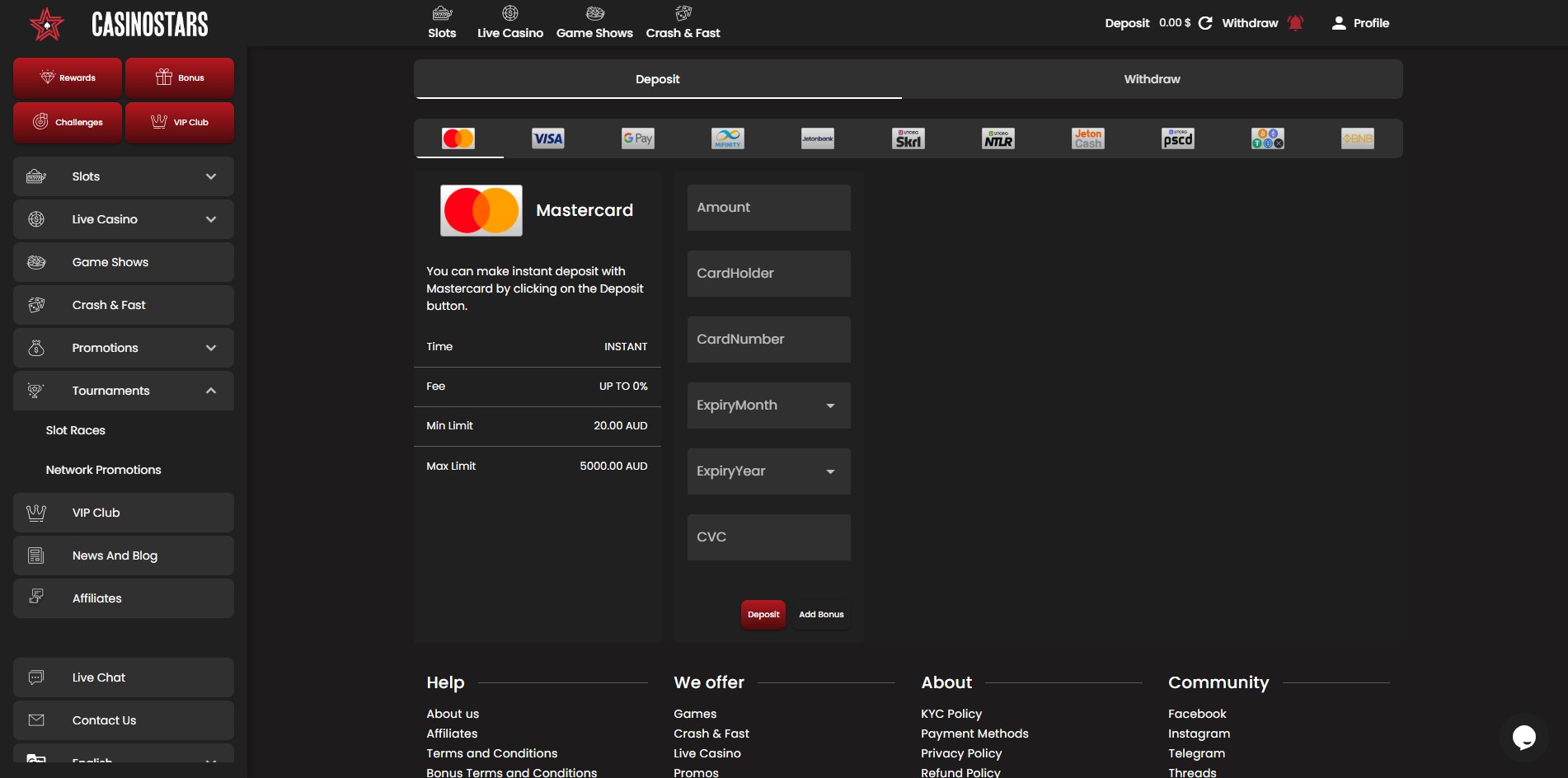Image resolution: width=1568 pixels, height=778 pixels.
Task: Choose BNB payment option
Action: click(1357, 138)
